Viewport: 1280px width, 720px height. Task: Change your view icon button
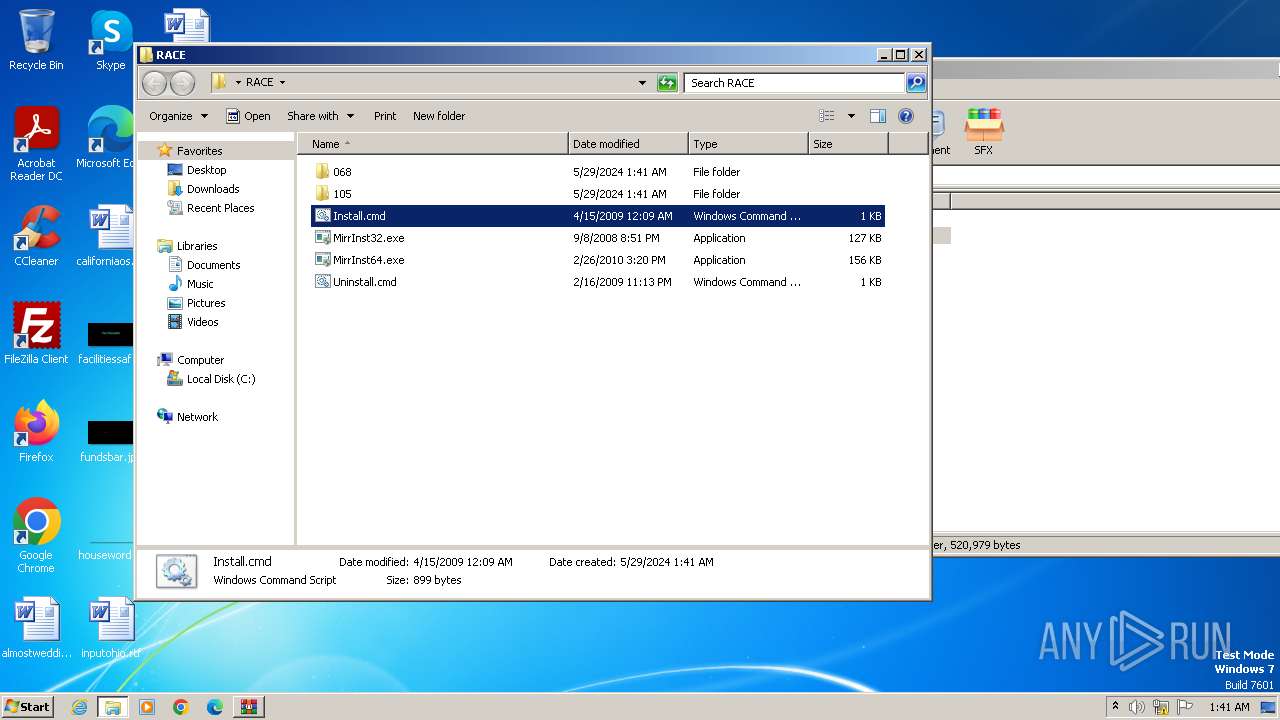[827, 116]
